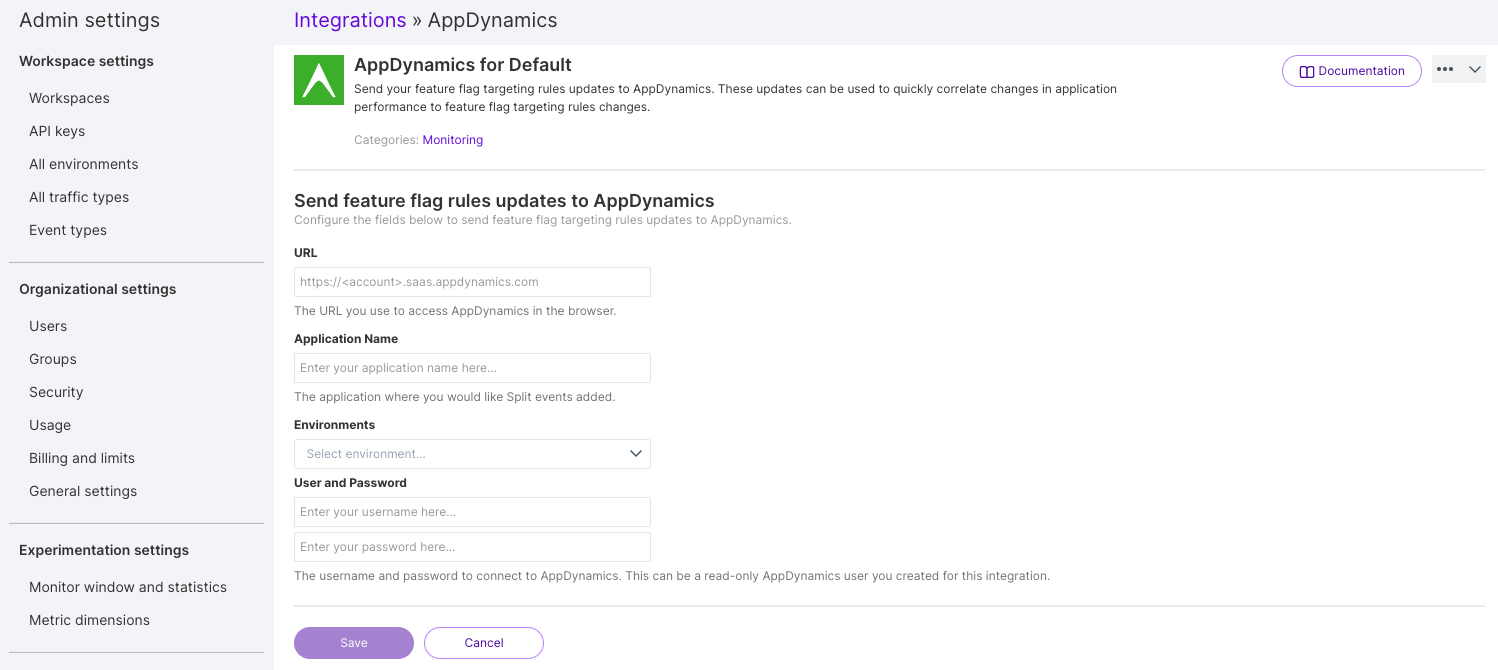
Task: Open the three-dots more options menu
Action: pos(1445,70)
